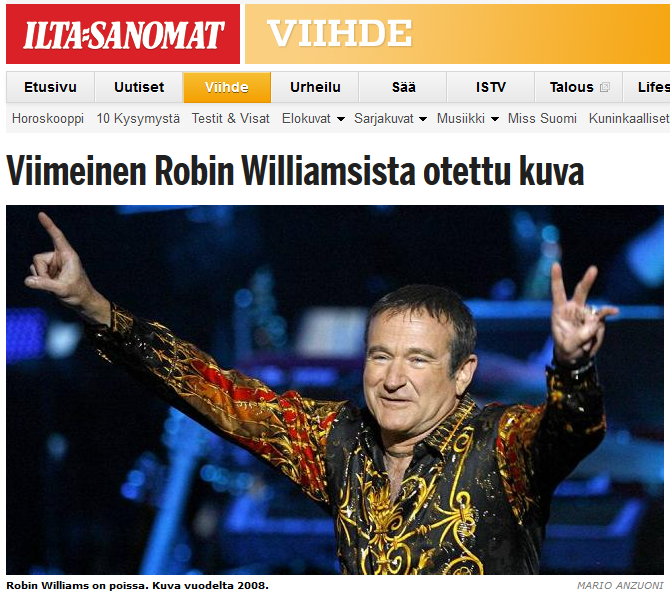670x599 pixels.
Task: Open the Etusivu tab
Action: tap(50, 87)
